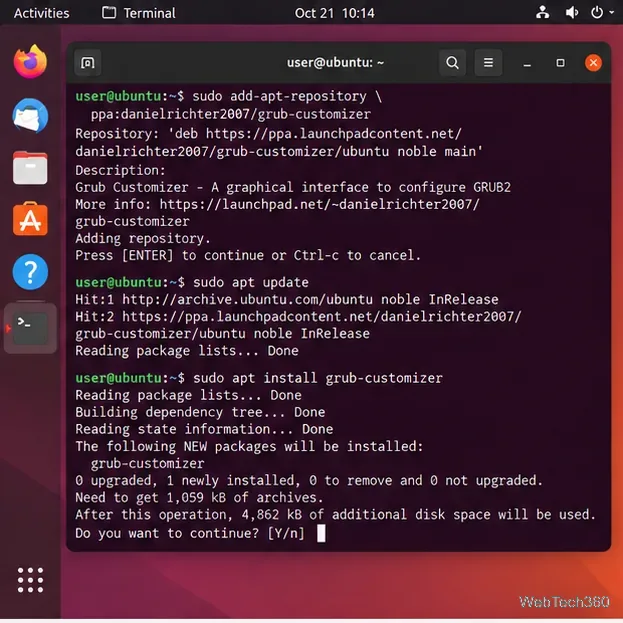
Task: Click 'The following NEW packages' line
Action: pyautogui.click(x=249, y=446)
